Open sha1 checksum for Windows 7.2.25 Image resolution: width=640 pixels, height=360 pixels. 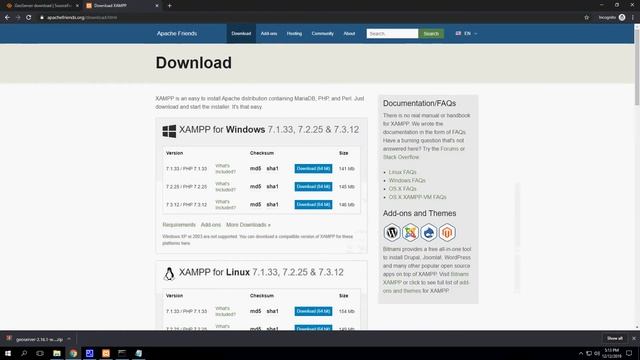coord(272,187)
